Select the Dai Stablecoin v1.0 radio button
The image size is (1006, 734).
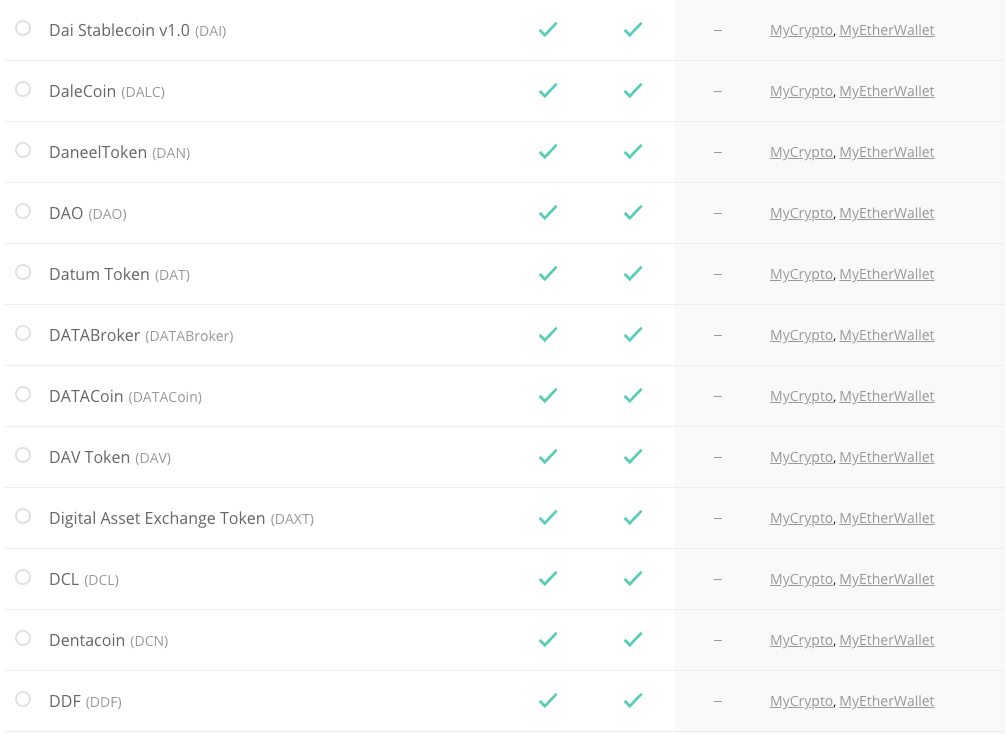pyautogui.click(x=23, y=28)
